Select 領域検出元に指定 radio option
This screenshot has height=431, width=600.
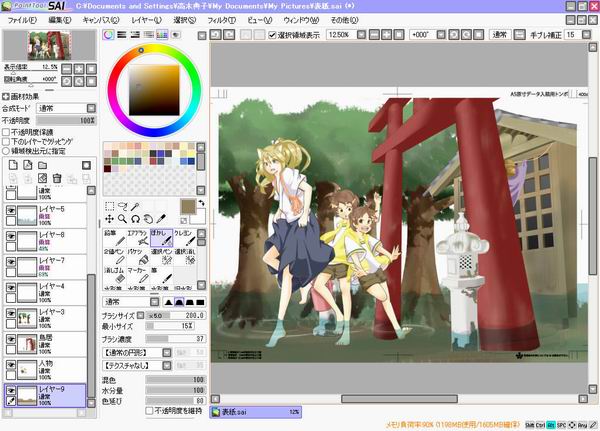[x=6, y=151]
